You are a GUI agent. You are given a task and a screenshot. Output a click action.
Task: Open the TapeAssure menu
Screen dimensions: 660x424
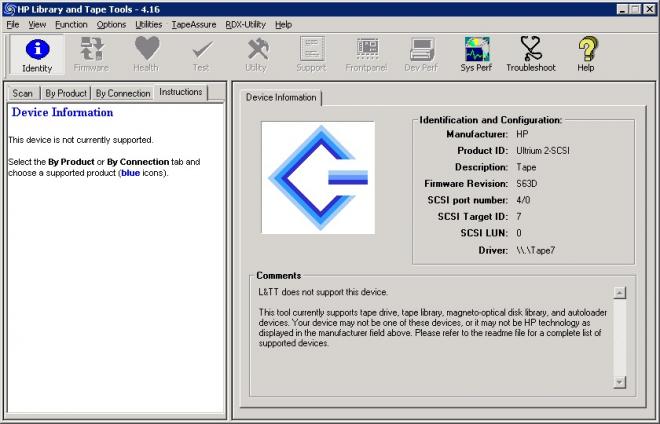coord(194,25)
